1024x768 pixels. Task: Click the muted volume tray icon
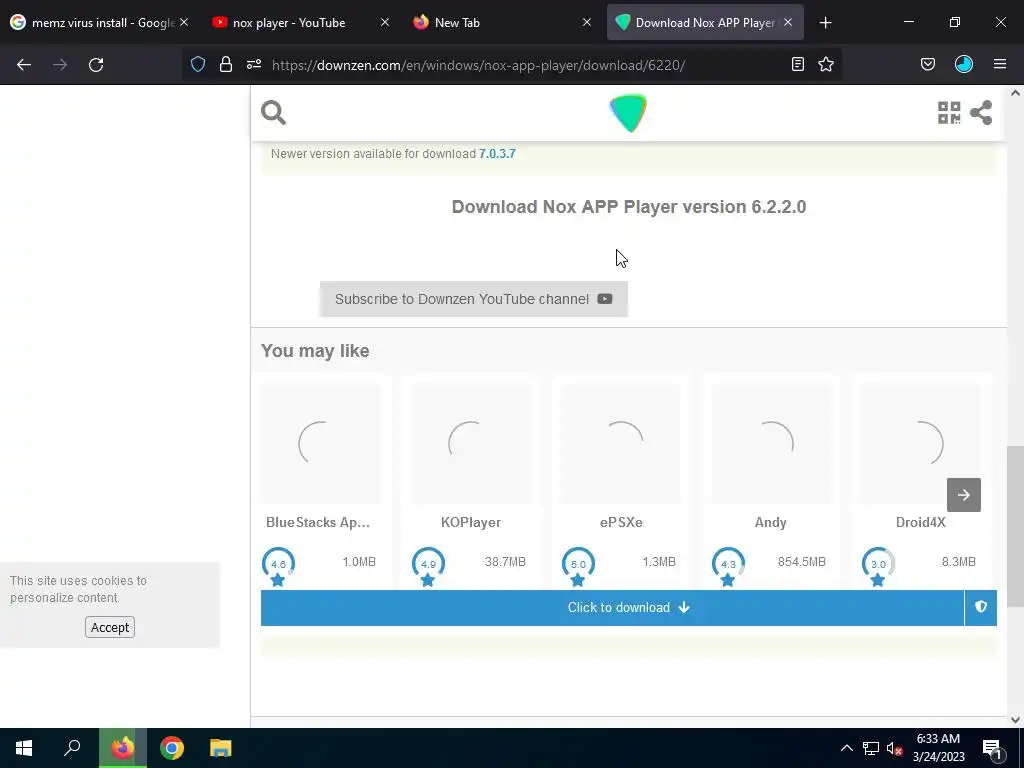click(x=894, y=748)
